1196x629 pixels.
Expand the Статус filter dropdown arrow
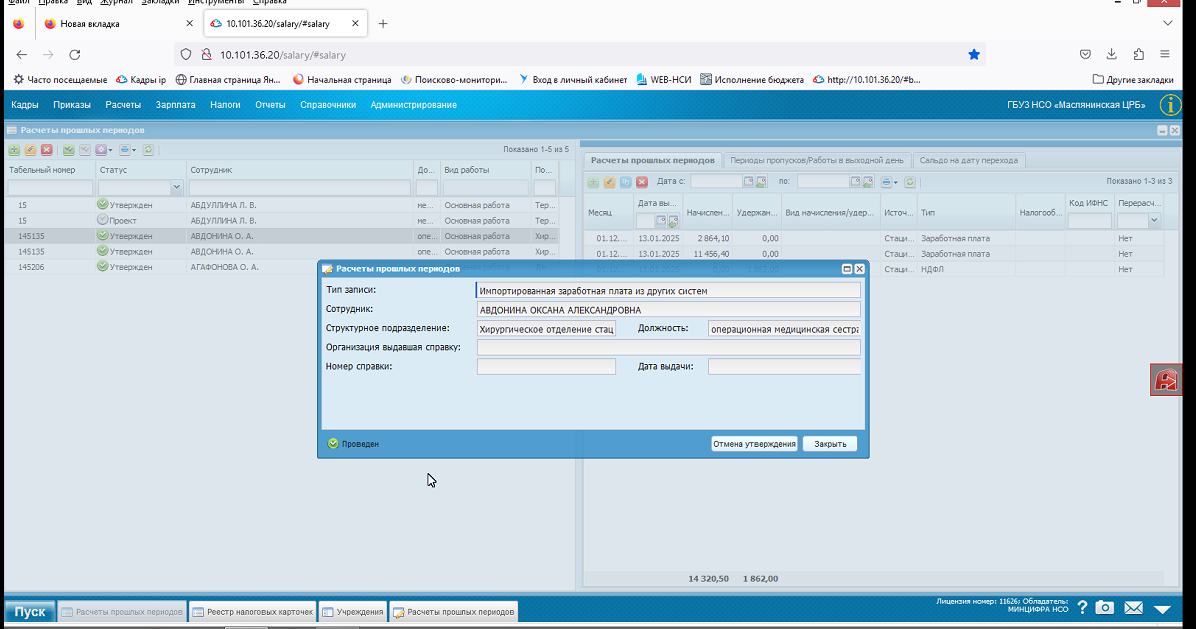click(176, 188)
